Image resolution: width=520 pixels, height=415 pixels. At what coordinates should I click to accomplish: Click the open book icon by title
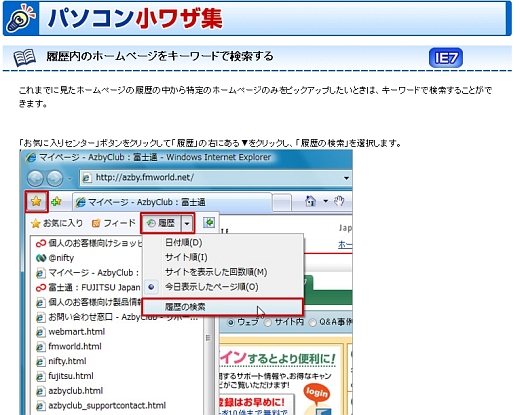click(x=25, y=57)
